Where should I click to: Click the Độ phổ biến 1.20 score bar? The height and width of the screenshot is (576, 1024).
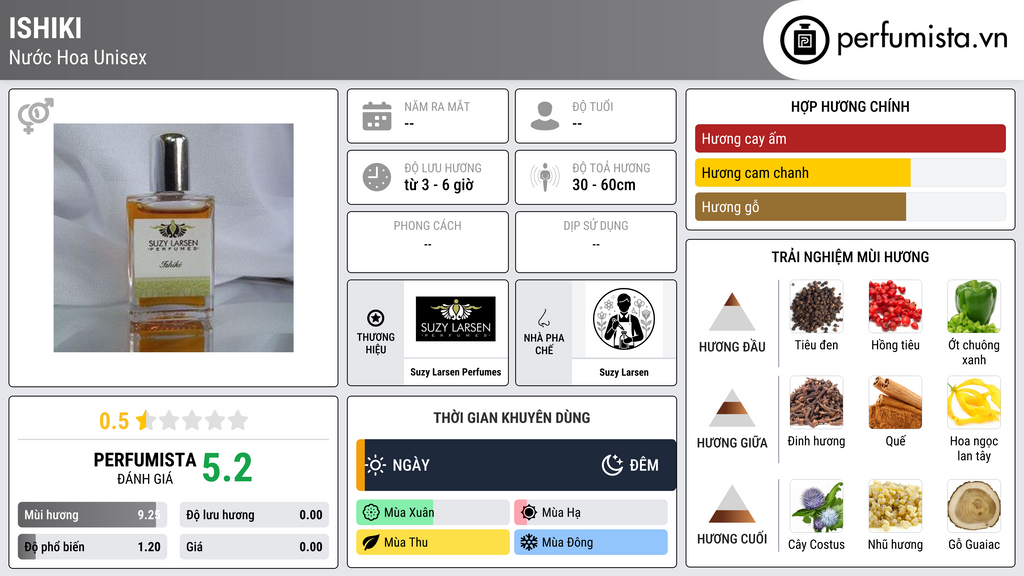tap(92, 547)
